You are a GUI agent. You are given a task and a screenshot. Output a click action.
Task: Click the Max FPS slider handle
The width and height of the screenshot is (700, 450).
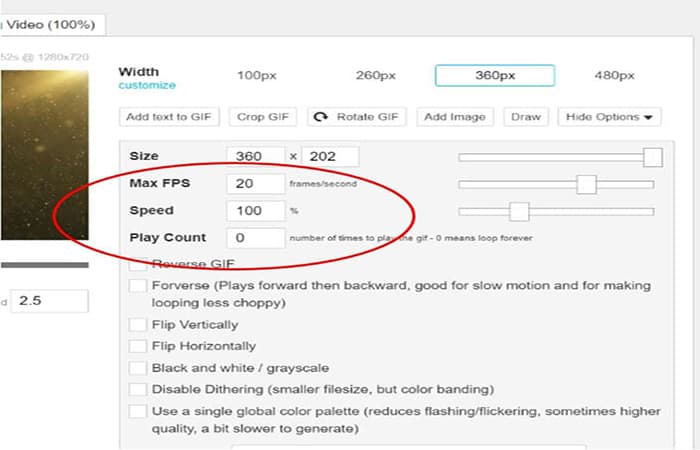(x=587, y=184)
